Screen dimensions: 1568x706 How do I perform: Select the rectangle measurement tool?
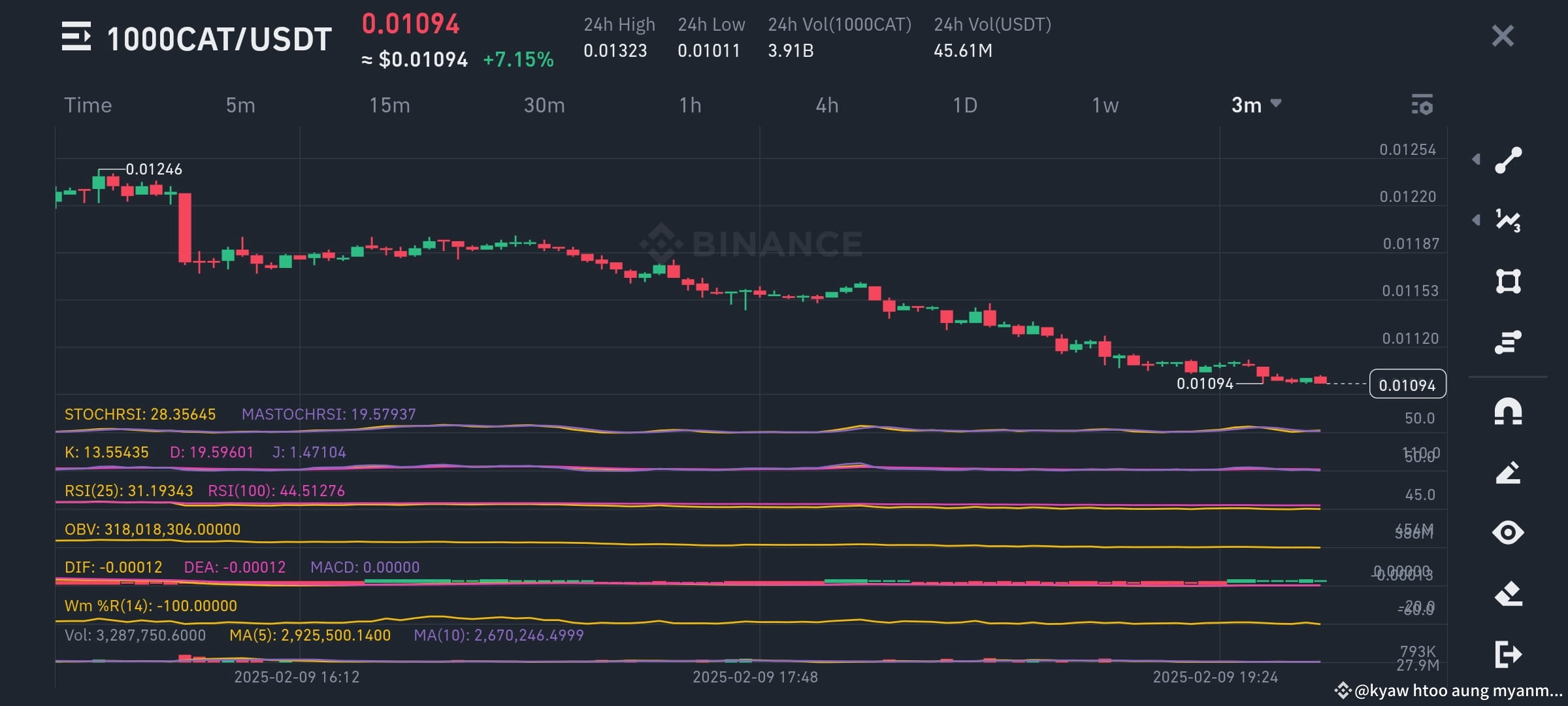(x=1510, y=281)
